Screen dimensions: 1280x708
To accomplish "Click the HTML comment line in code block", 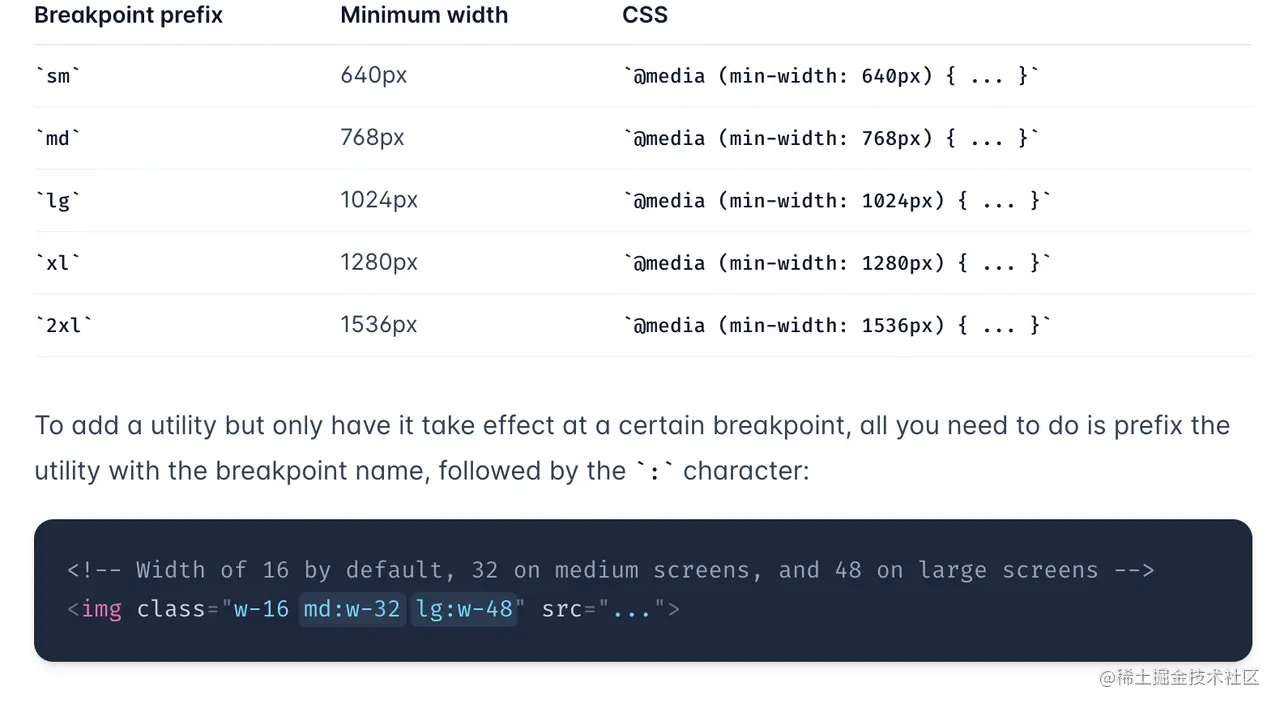I will click(x=610, y=570).
